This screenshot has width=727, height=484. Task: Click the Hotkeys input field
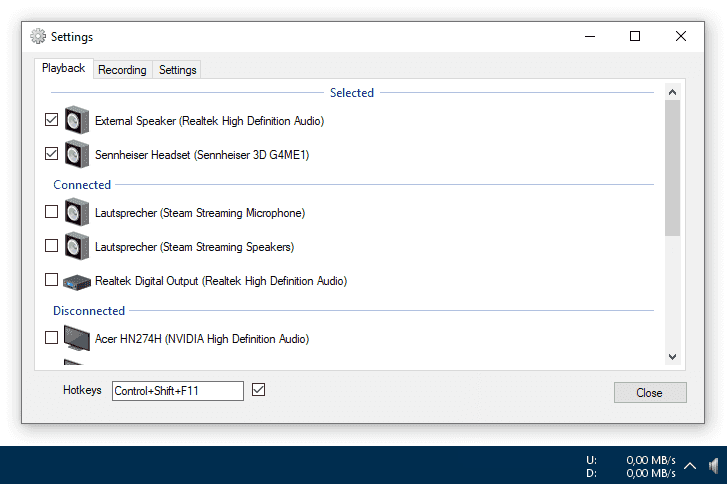(178, 391)
